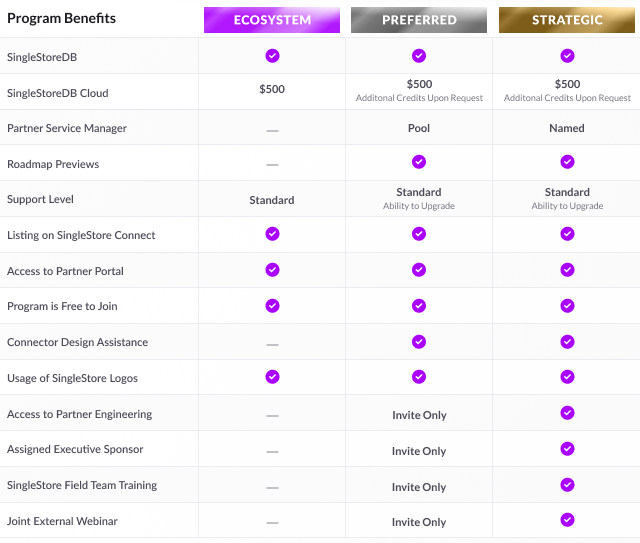Click Invite Only in the Joint External Webinar row
This screenshot has height=543, width=640.
[419, 522]
